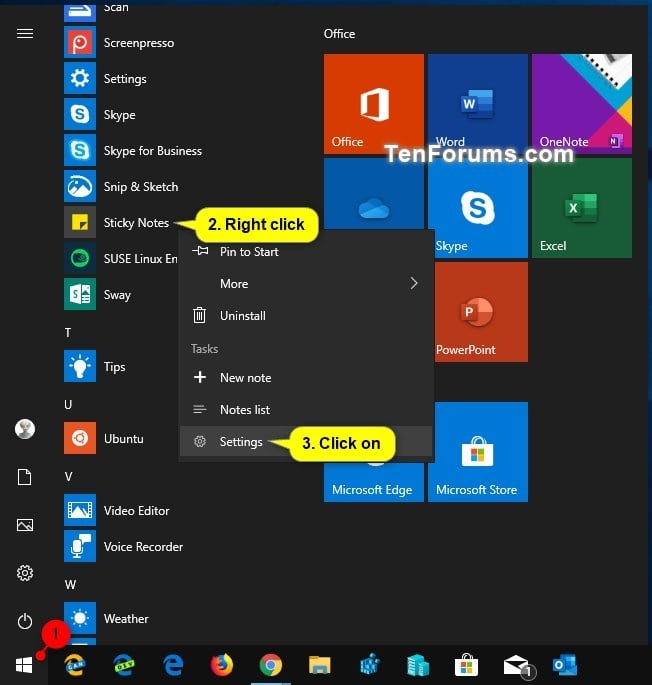Open the OneNote tile
The image size is (652, 685).
point(582,104)
